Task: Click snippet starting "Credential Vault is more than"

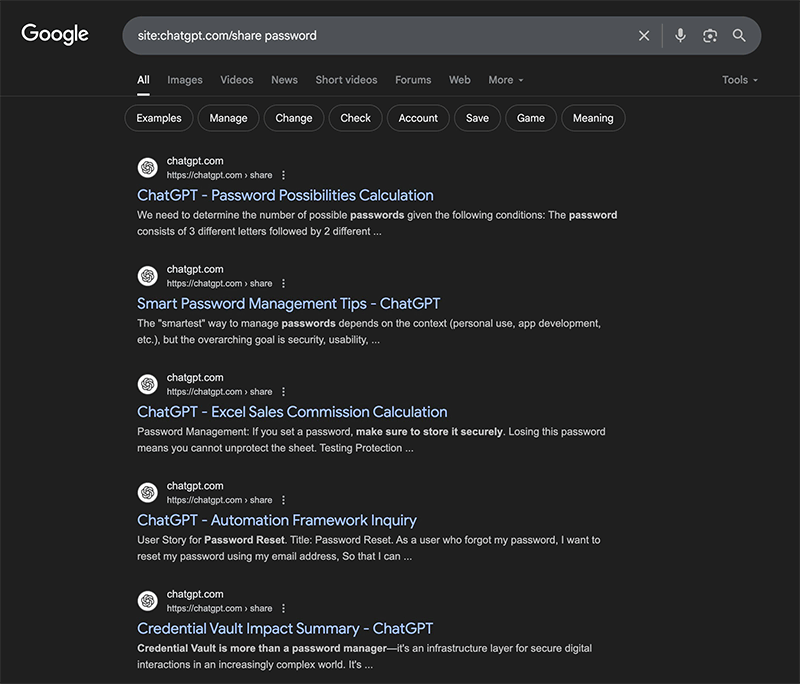Action: pos(364,656)
